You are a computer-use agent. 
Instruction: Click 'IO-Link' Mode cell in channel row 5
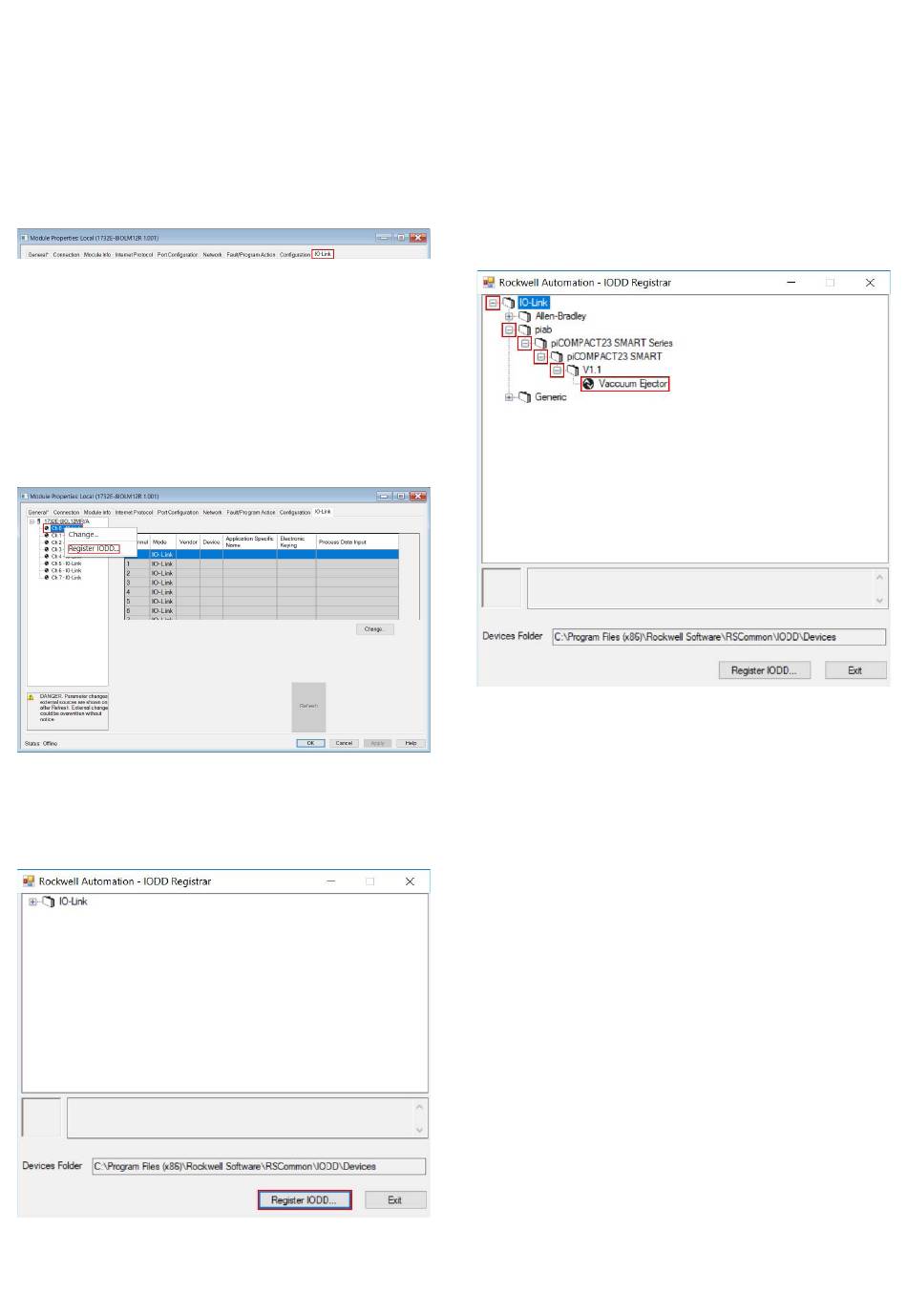tap(162, 602)
